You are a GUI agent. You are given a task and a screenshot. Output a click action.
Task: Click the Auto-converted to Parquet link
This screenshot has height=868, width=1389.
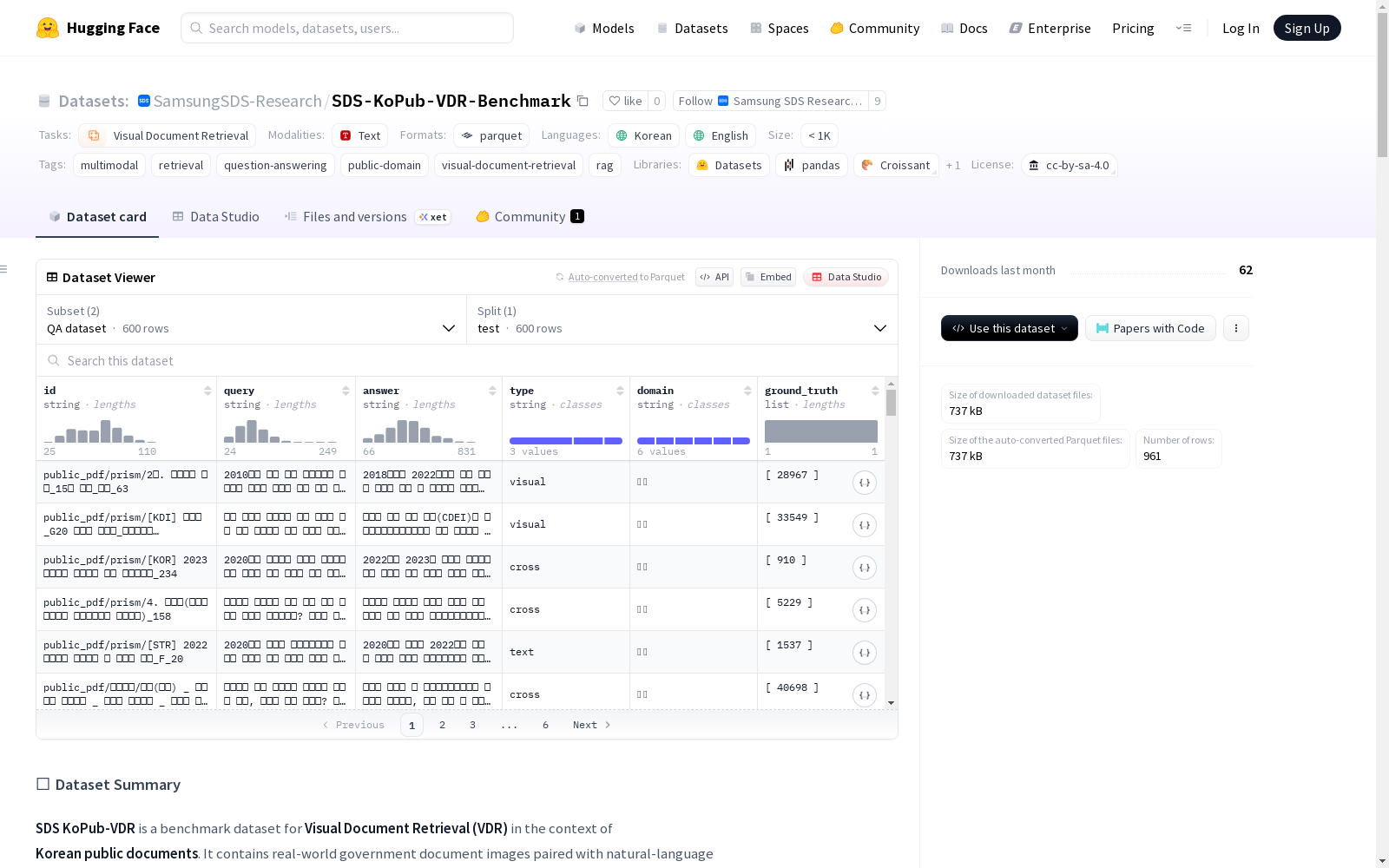(x=620, y=277)
